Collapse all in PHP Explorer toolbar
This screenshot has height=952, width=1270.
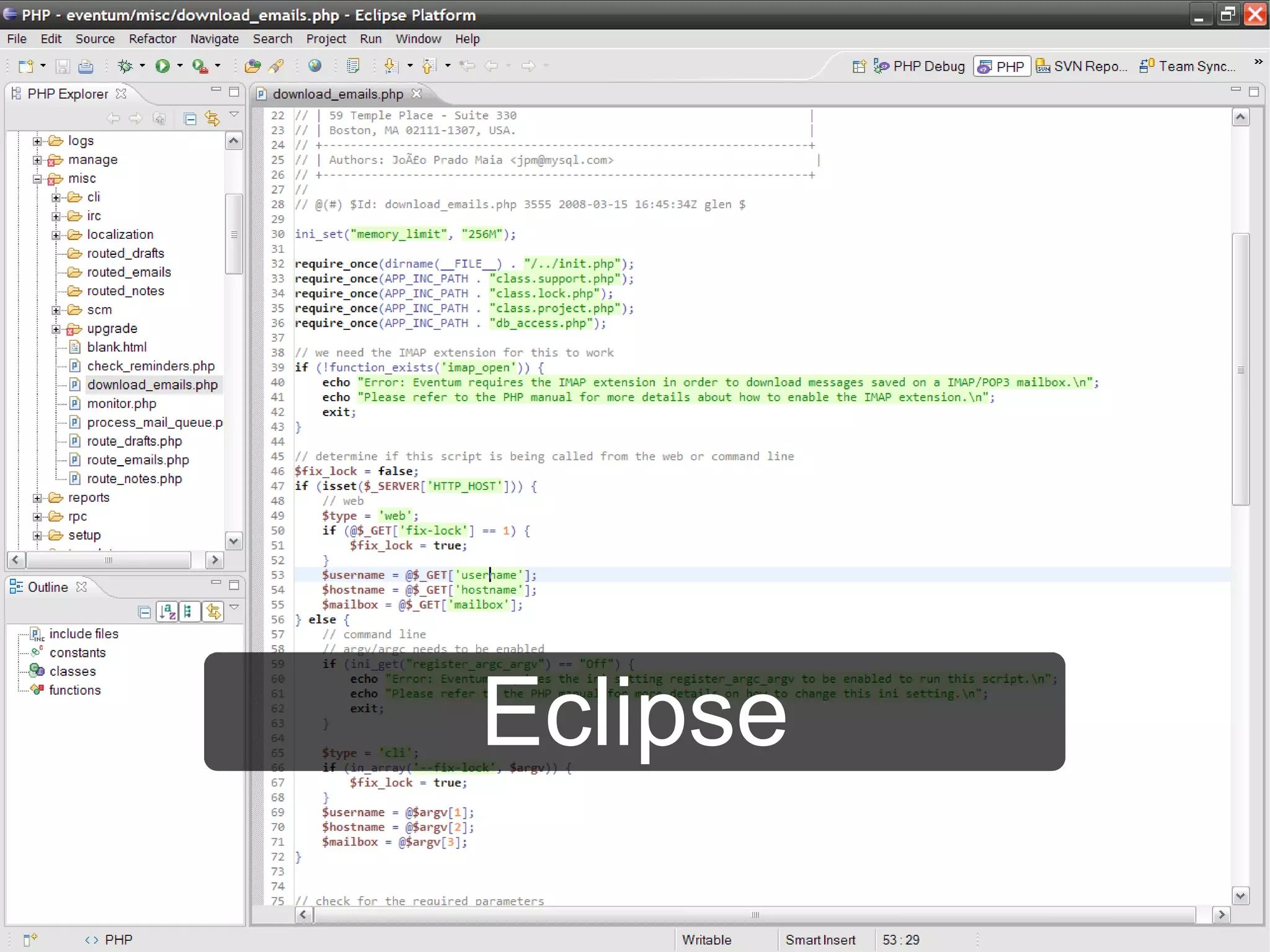pos(190,118)
